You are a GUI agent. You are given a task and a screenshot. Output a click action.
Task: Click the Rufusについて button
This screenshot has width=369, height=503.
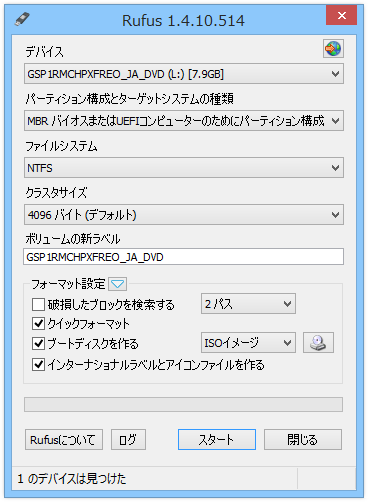(x=64, y=440)
